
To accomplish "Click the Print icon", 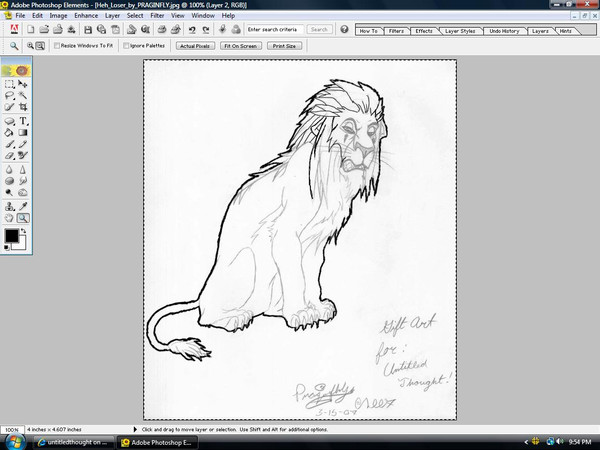I will coord(162,29).
